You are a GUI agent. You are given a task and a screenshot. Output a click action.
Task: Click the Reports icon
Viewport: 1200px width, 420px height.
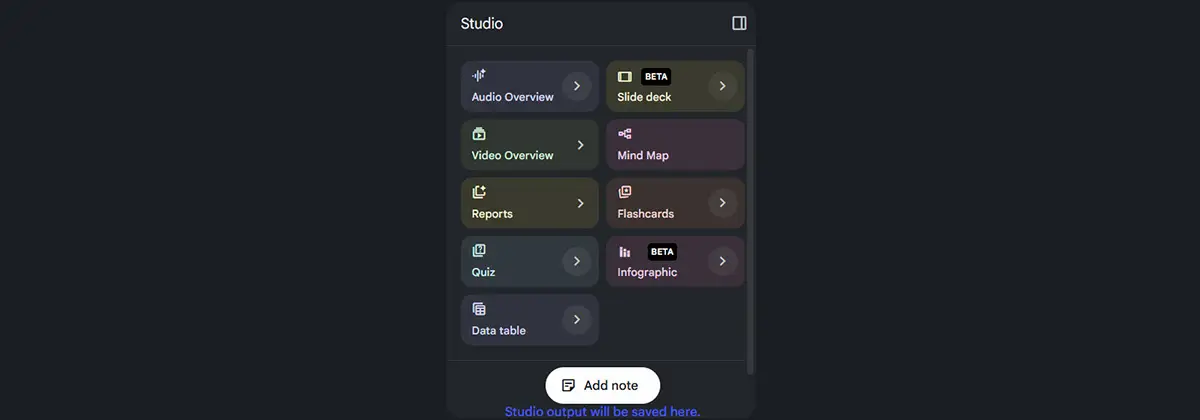coord(479,192)
